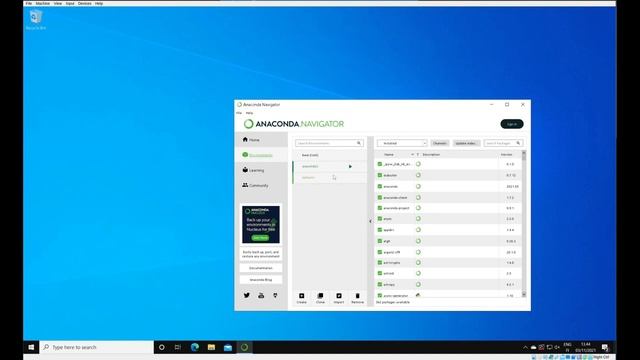The width and height of the screenshot is (640, 360).
Task: Click the Windows taskbar search box
Action: 97,347
